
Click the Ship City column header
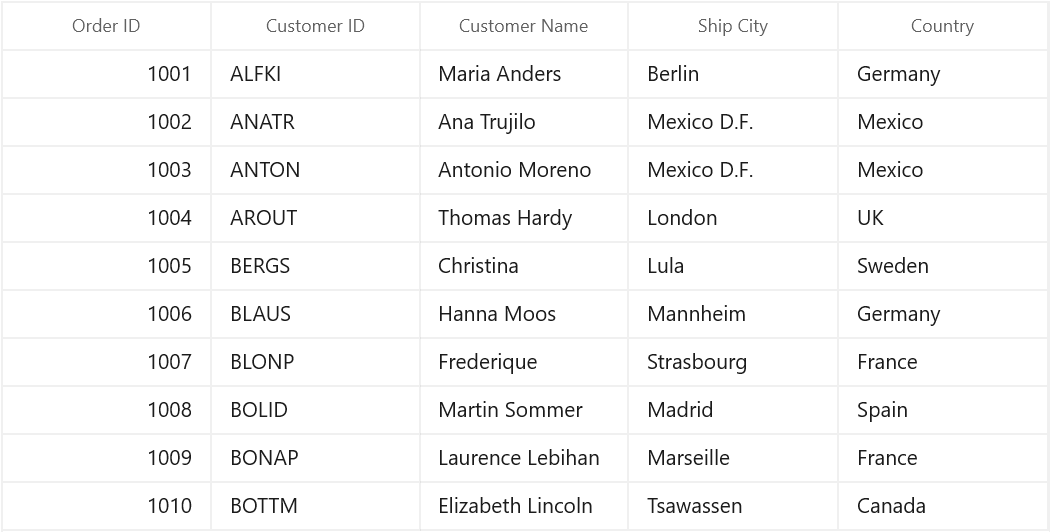pos(733,26)
